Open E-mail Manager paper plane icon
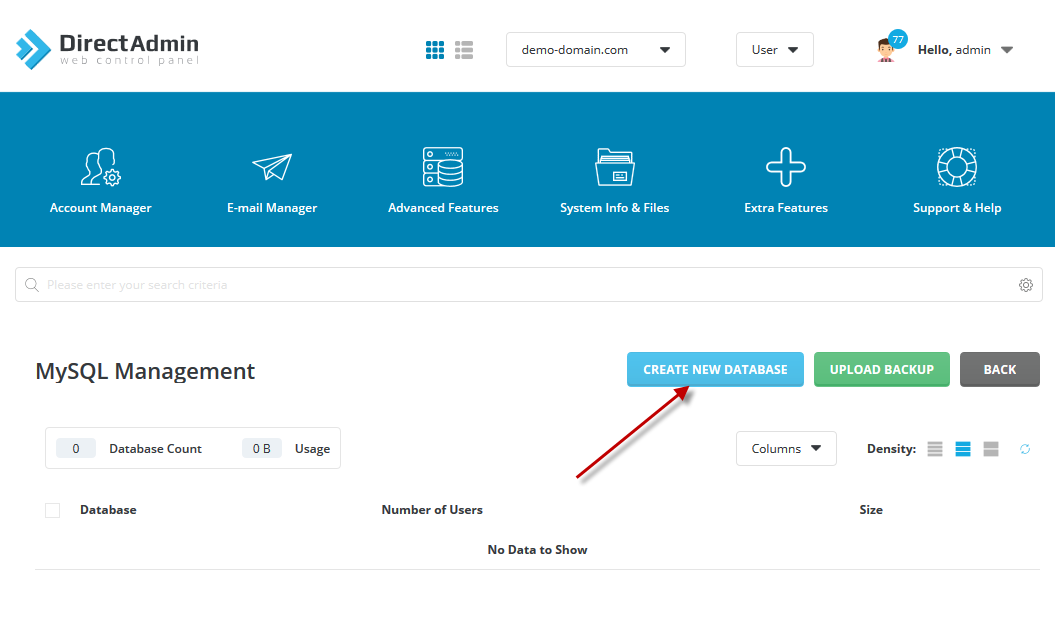 point(272,167)
